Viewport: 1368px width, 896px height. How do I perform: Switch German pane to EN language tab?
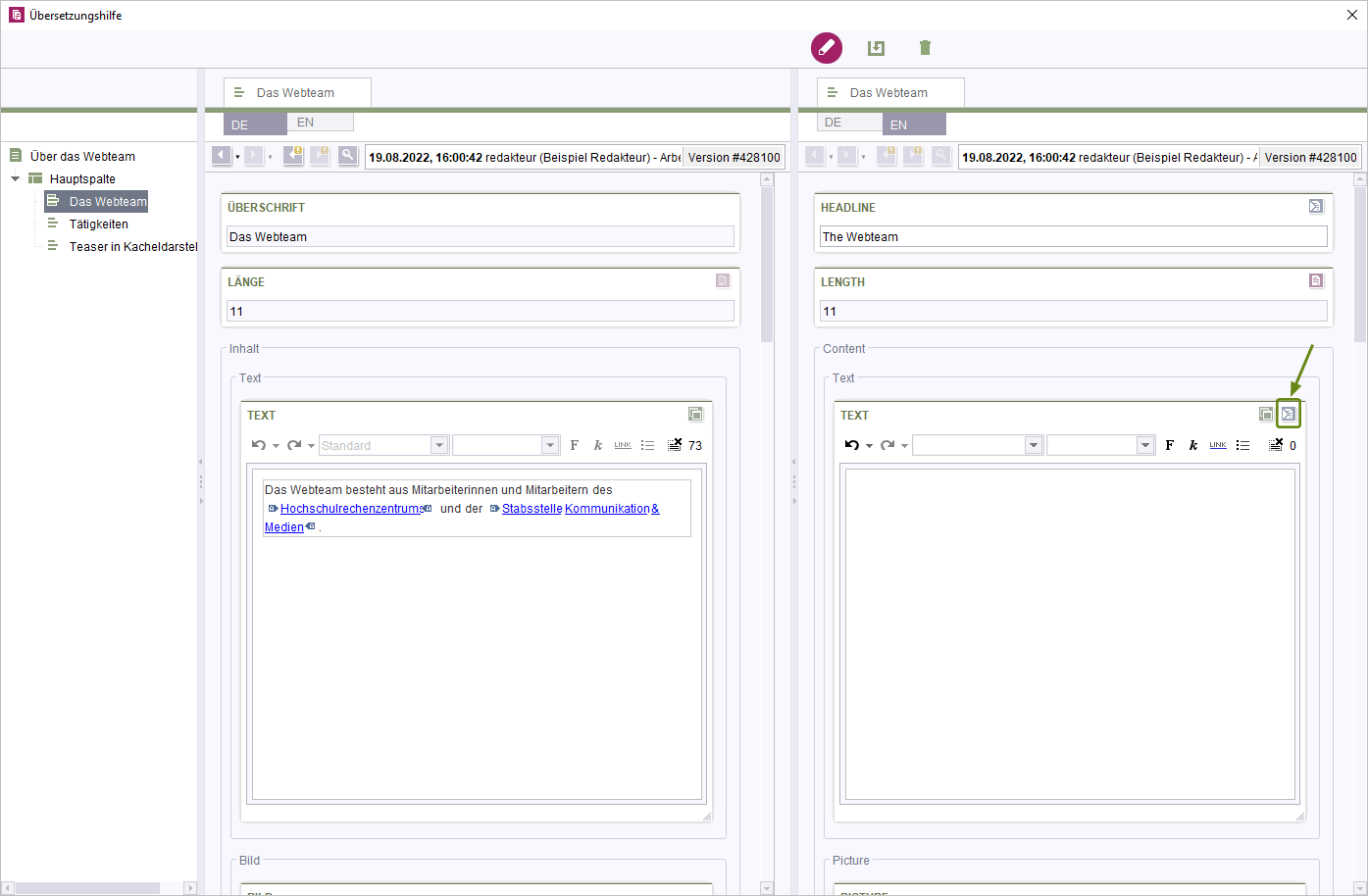[320, 122]
